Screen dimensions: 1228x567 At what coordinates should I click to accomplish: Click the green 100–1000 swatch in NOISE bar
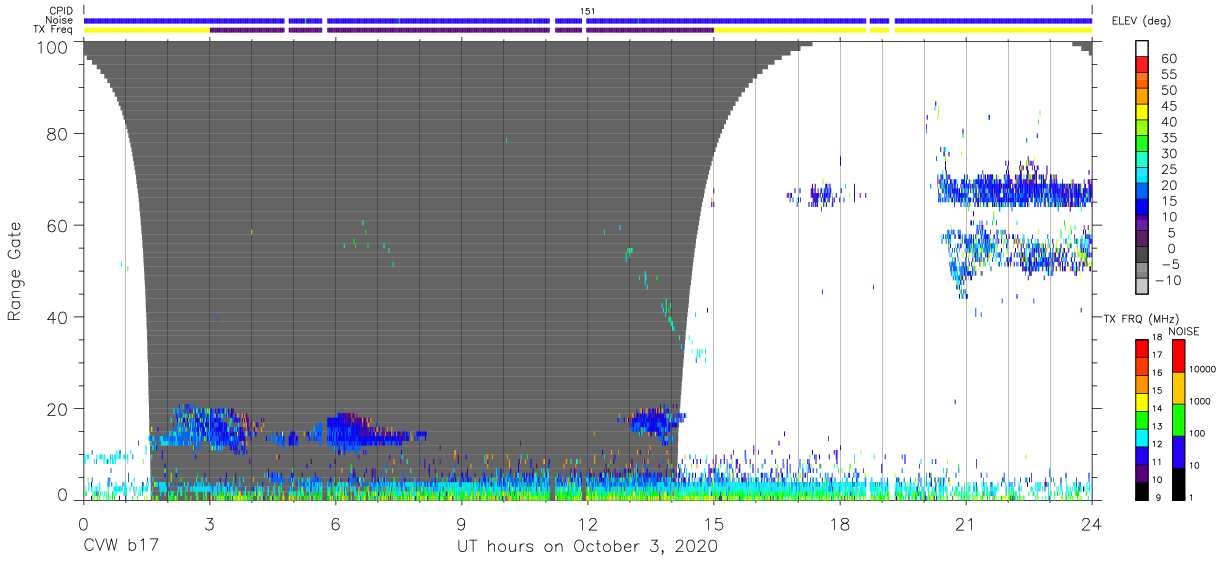pos(1179,419)
